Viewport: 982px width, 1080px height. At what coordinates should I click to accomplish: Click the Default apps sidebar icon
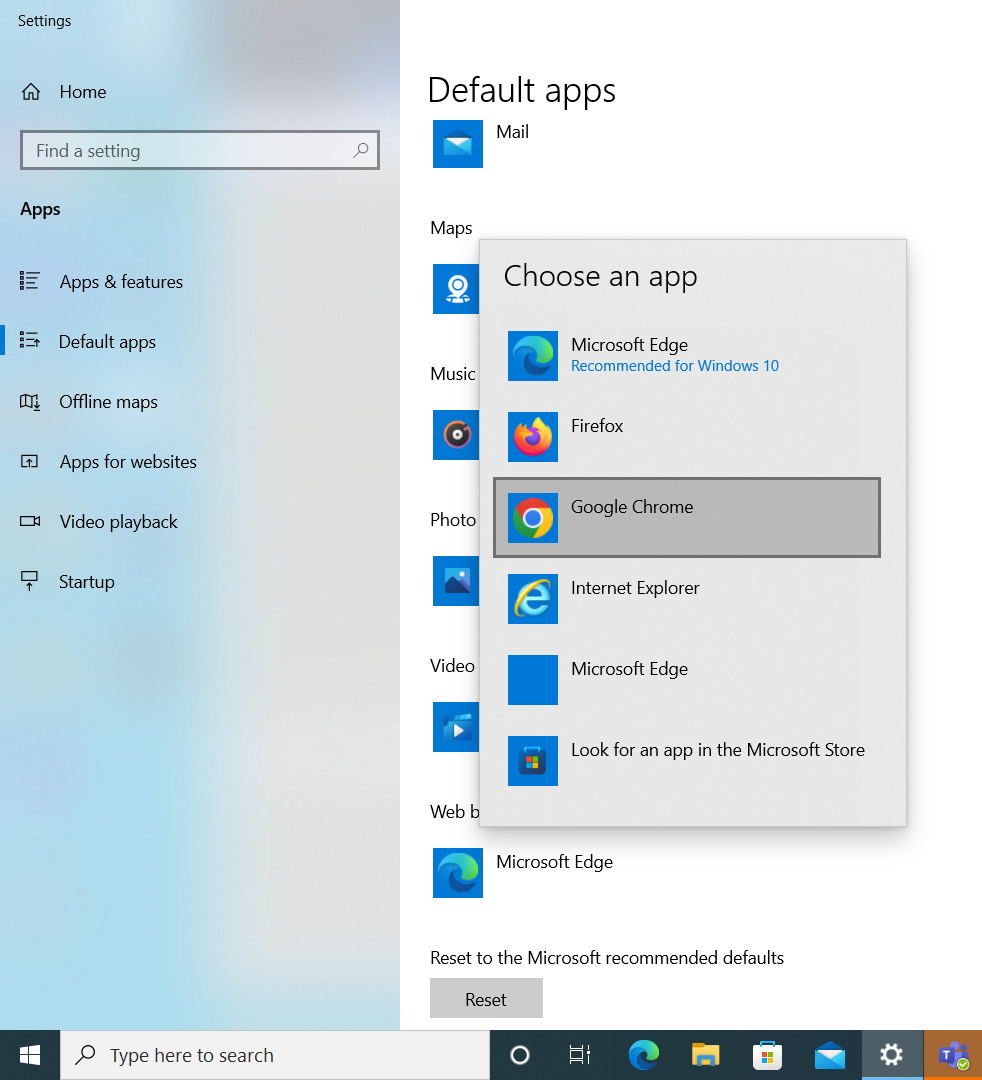coord(30,340)
